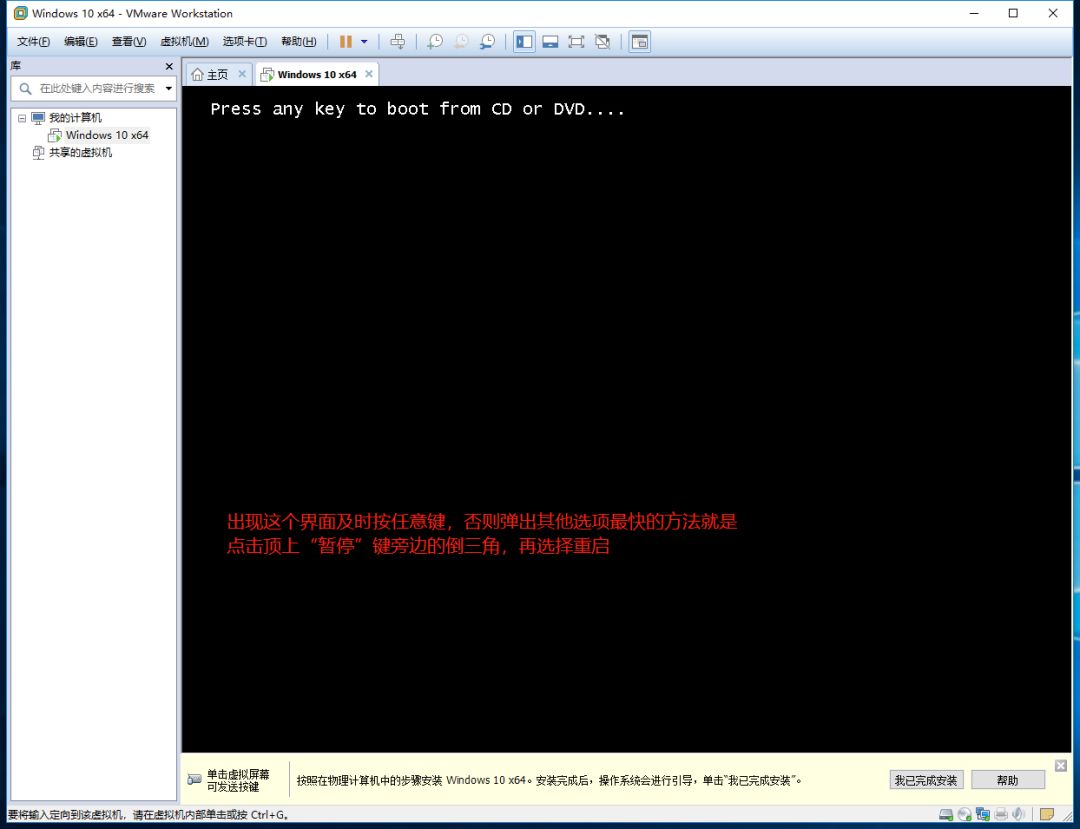The height and width of the screenshot is (829, 1080).
Task: Toggle the library sidebar view icon
Action: click(524, 42)
